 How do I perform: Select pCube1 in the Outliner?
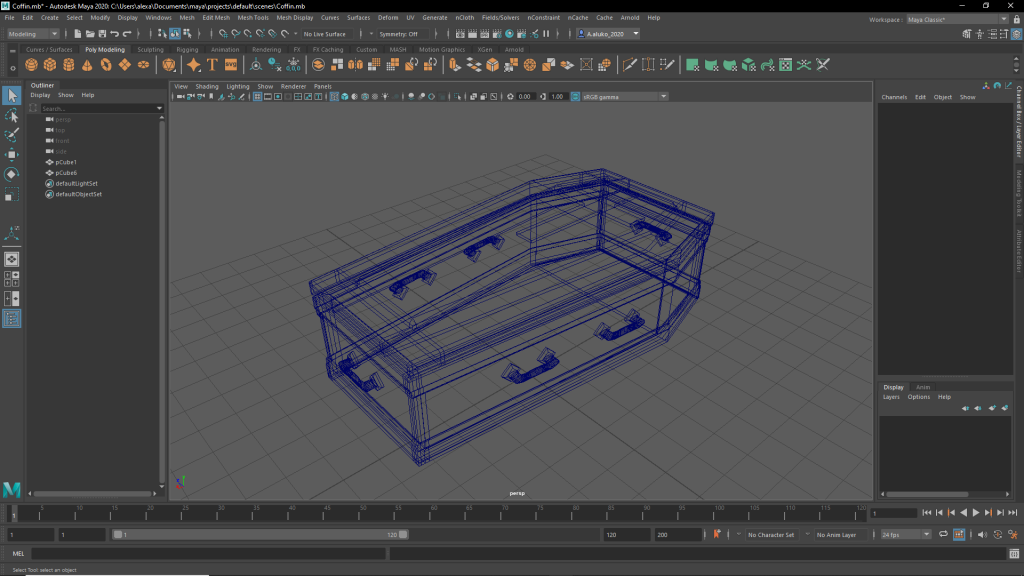(66, 162)
